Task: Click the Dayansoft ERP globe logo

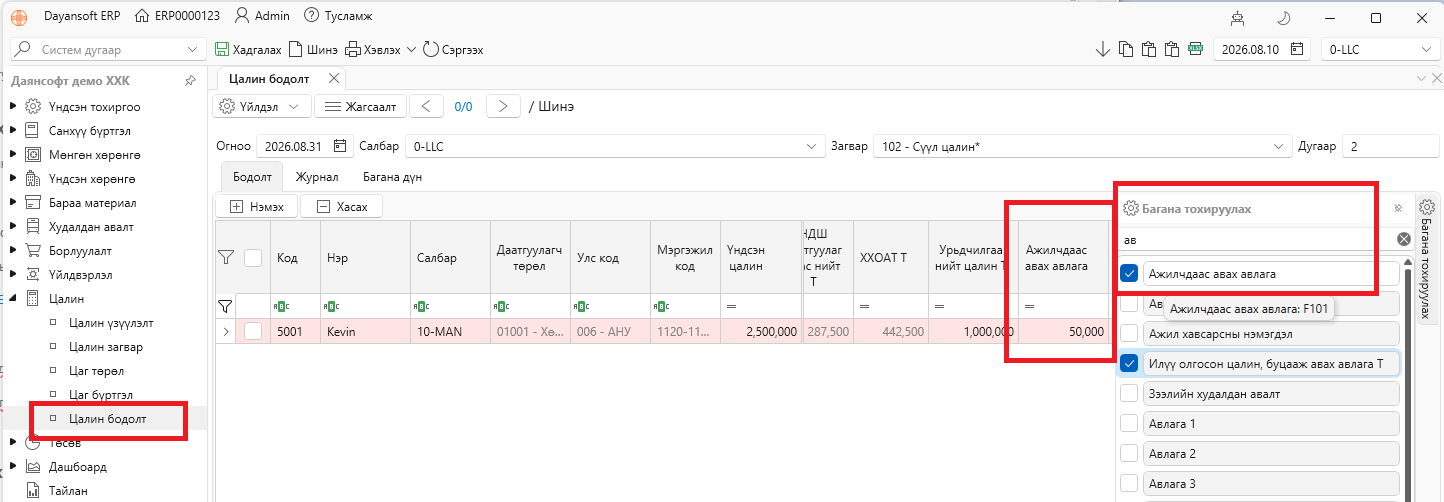Action: click(x=19, y=17)
